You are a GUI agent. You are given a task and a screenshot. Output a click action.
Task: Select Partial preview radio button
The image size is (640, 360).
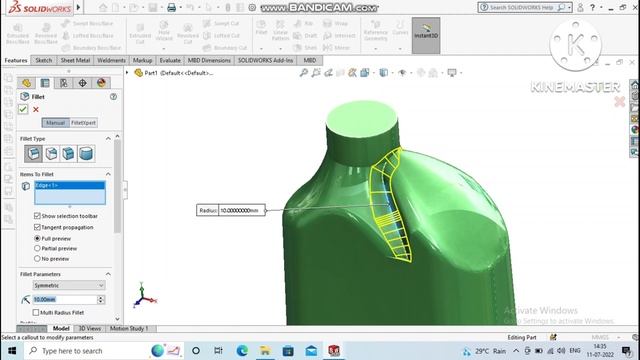(37, 249)
